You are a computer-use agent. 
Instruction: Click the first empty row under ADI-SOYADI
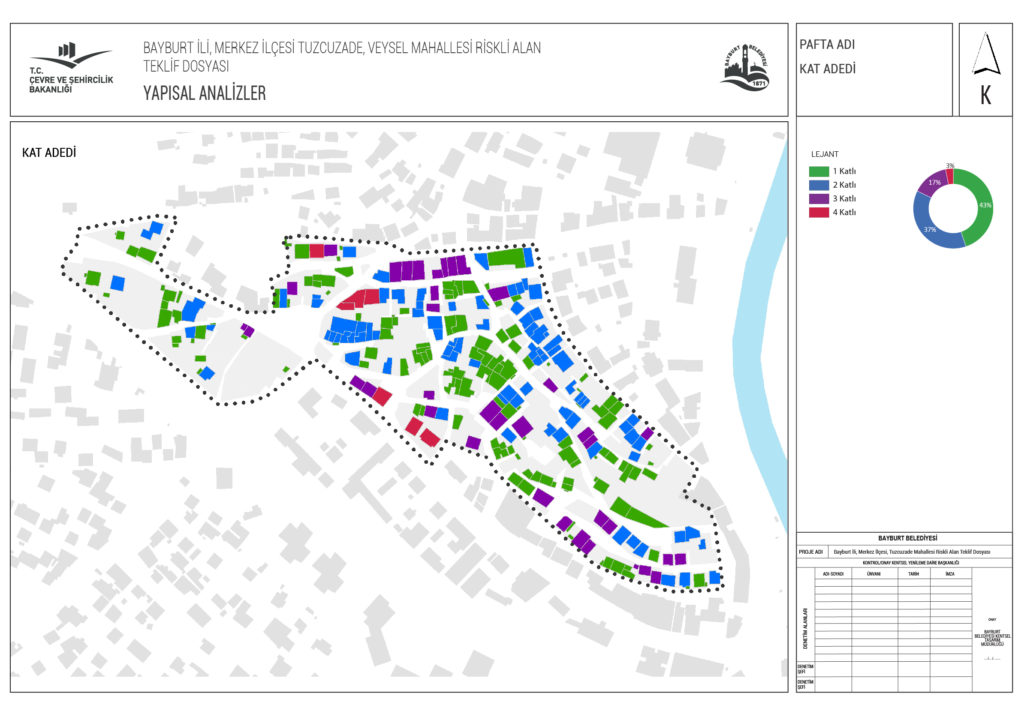pos(833,582)
